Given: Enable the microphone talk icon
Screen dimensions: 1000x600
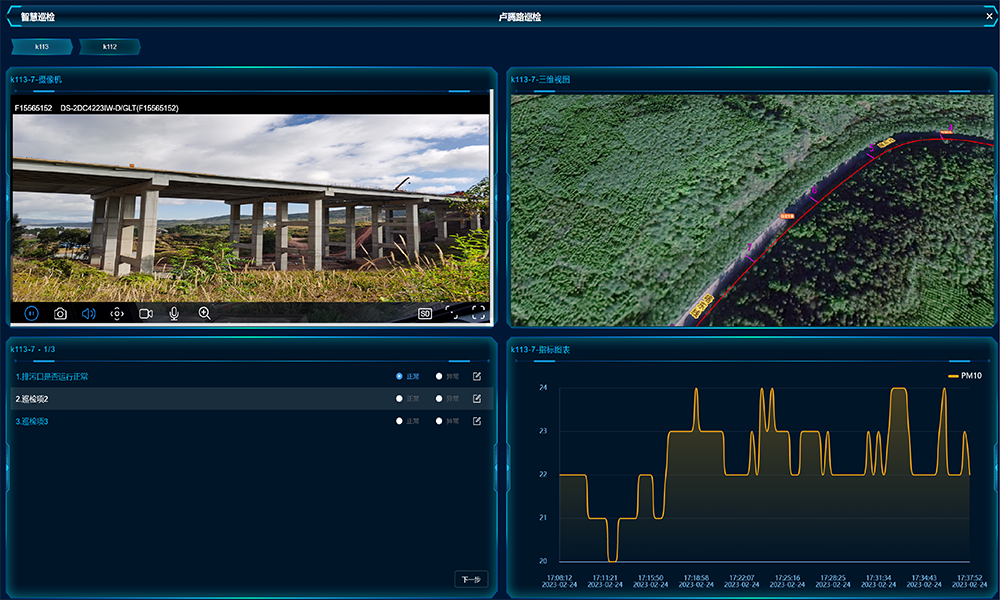Looking at the screenshot, I should point(174,313).
